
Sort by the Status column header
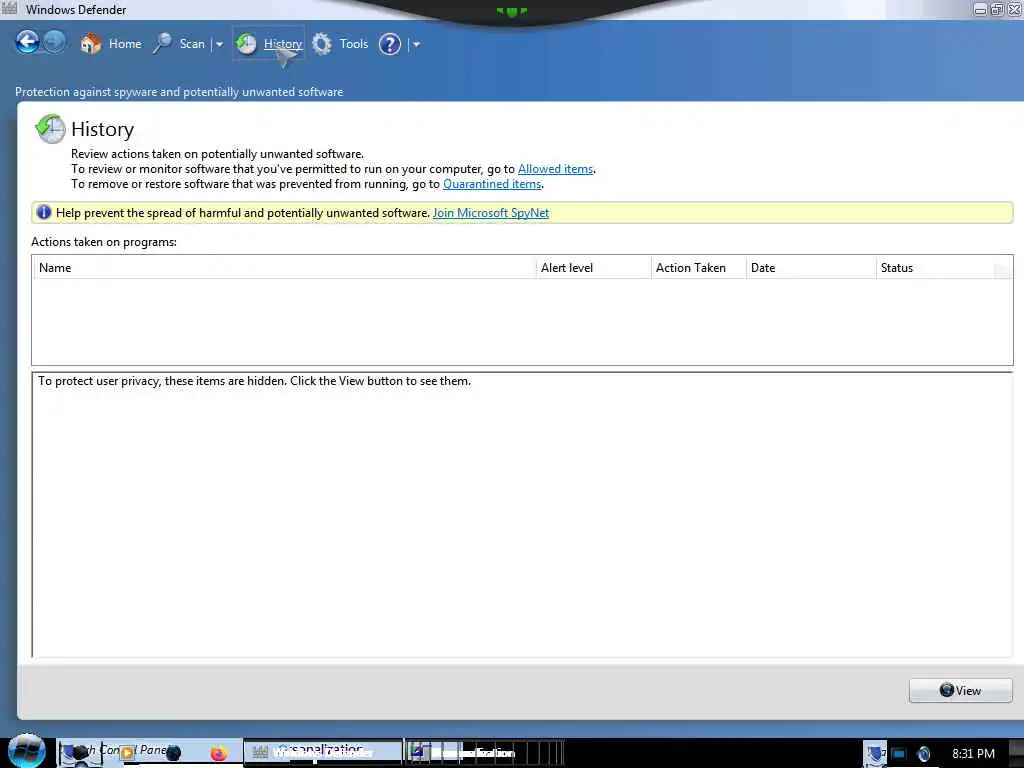coord(935,268)
